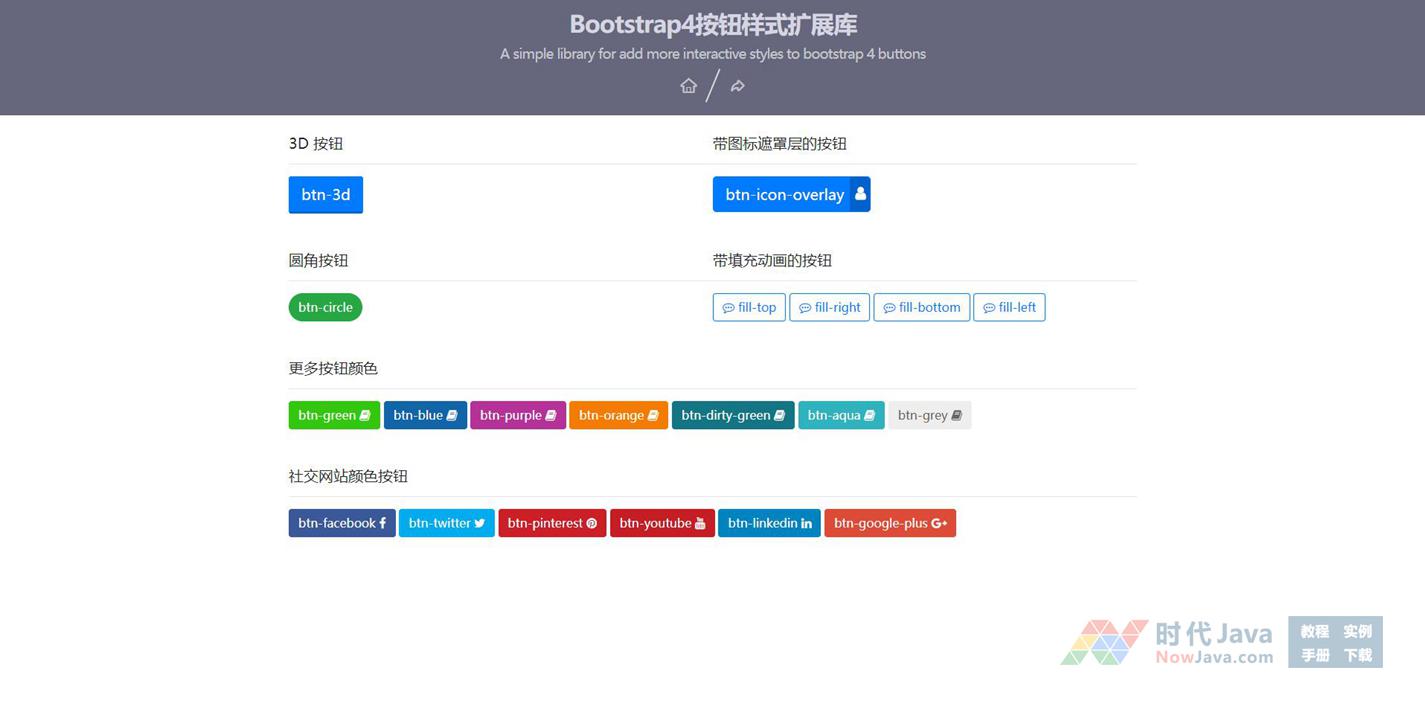Click the btn-orange button
The height and width of the screenshot is (718, 1425).
[618, 415]
